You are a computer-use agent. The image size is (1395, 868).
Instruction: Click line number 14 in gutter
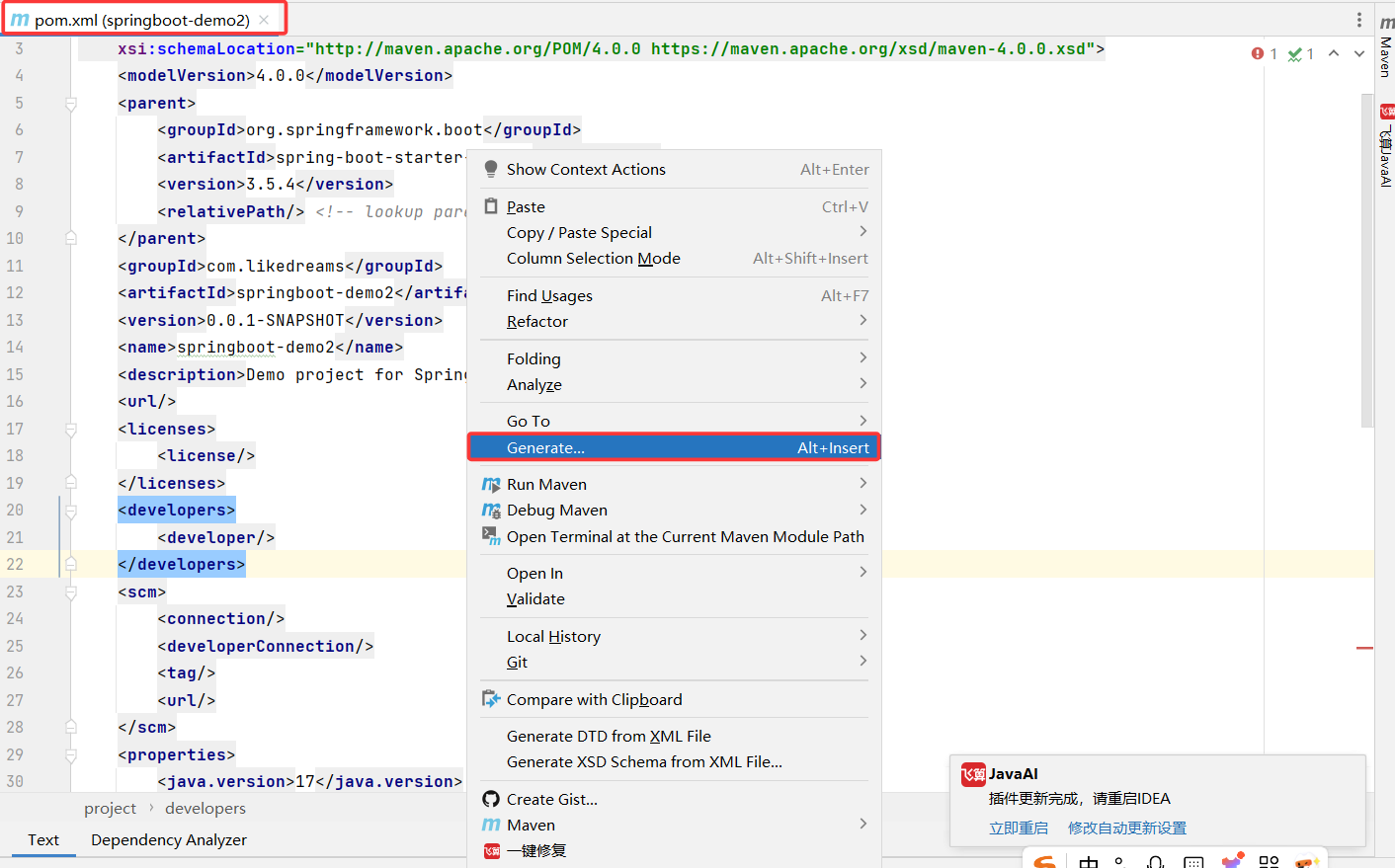tap(15, 347)
